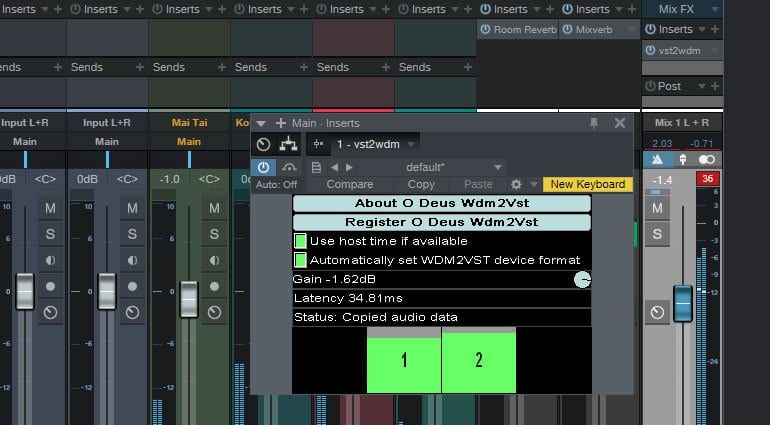The image size is (770, 425).
Task: Add insert with plus above Room Reverb
Action: (x=550, y=9)
